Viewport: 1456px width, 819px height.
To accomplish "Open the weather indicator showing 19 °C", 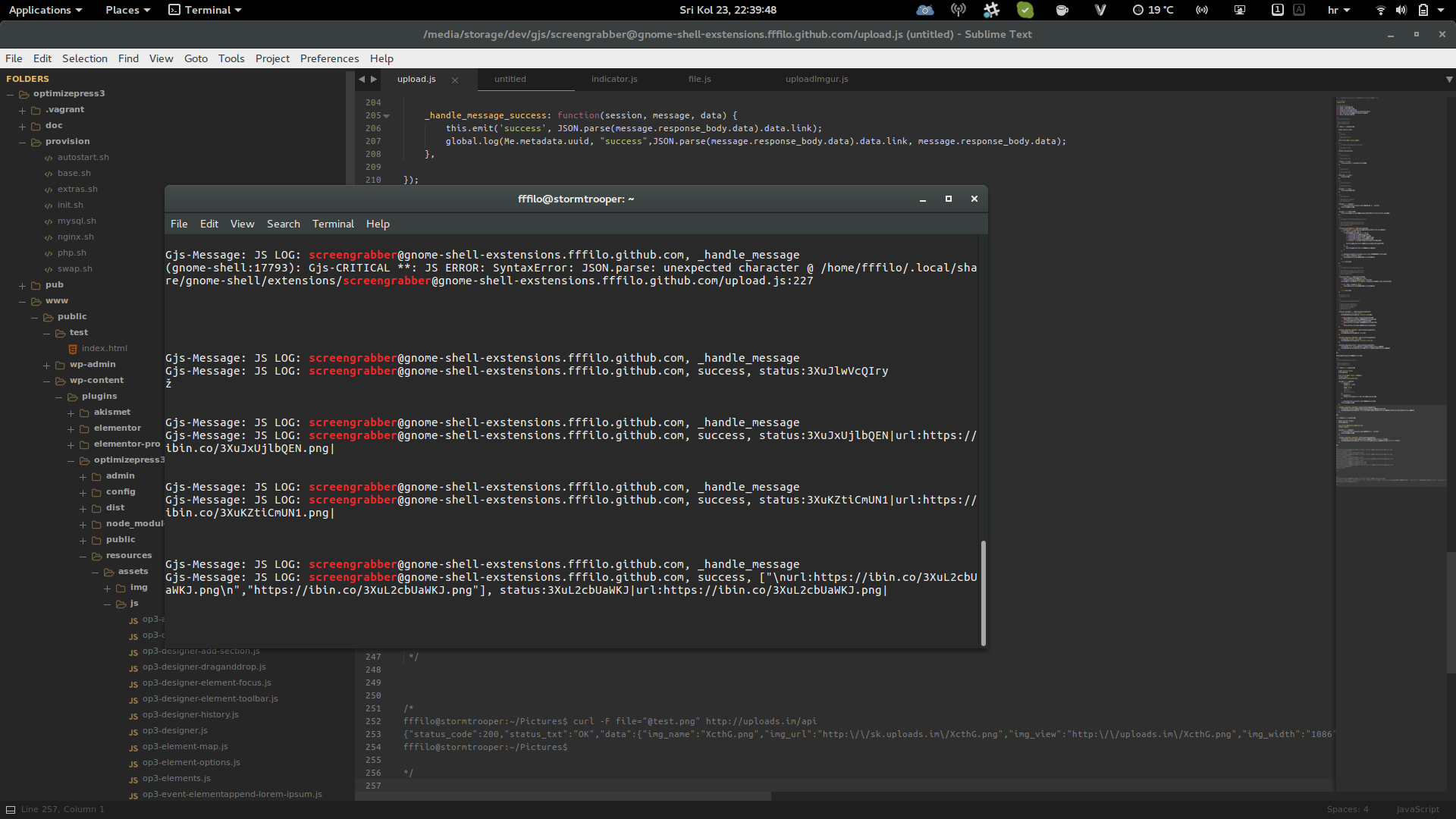I will (1153, 10).
